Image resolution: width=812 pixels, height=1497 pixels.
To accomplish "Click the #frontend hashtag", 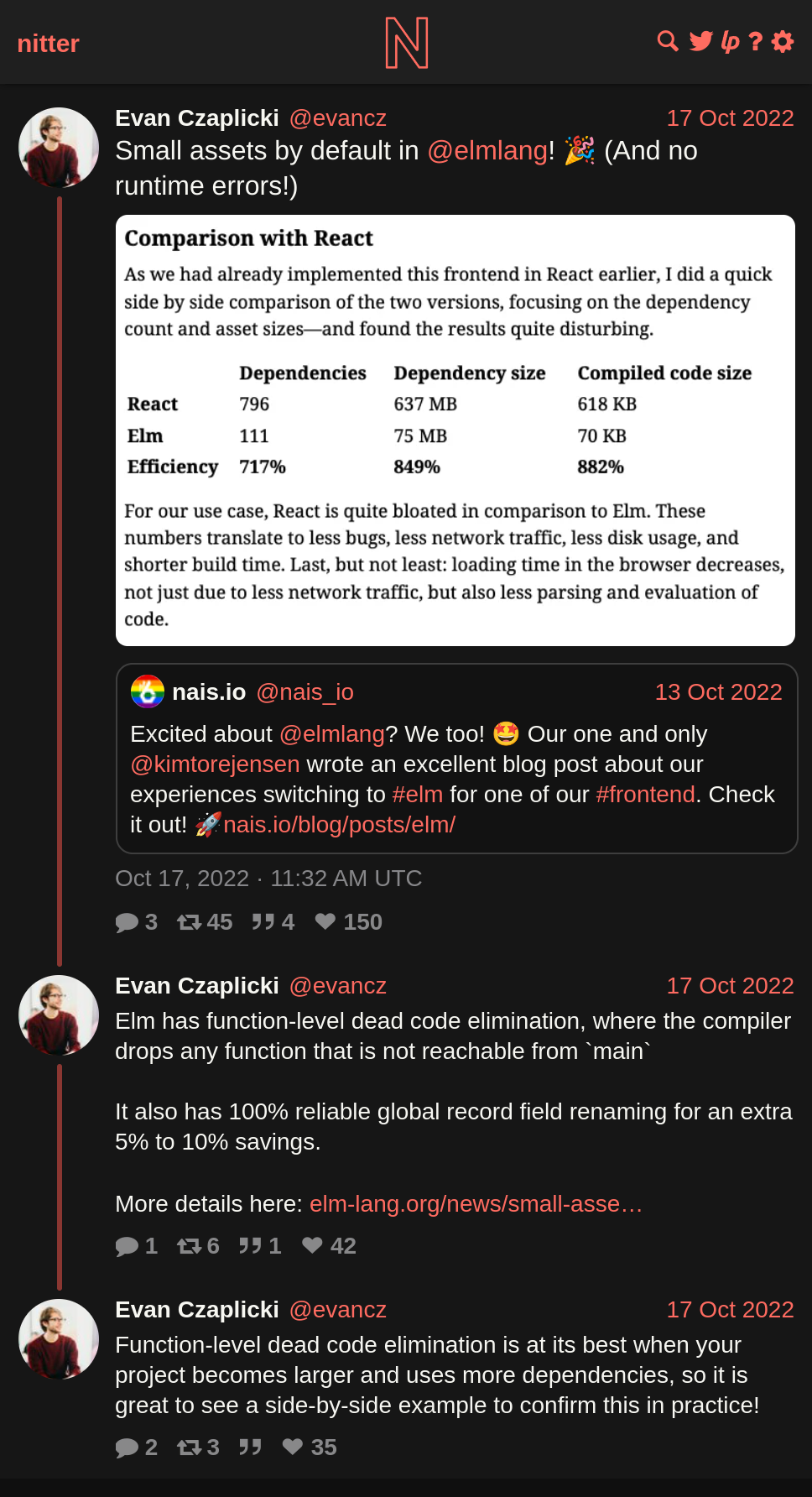I will tap(645, 795).
